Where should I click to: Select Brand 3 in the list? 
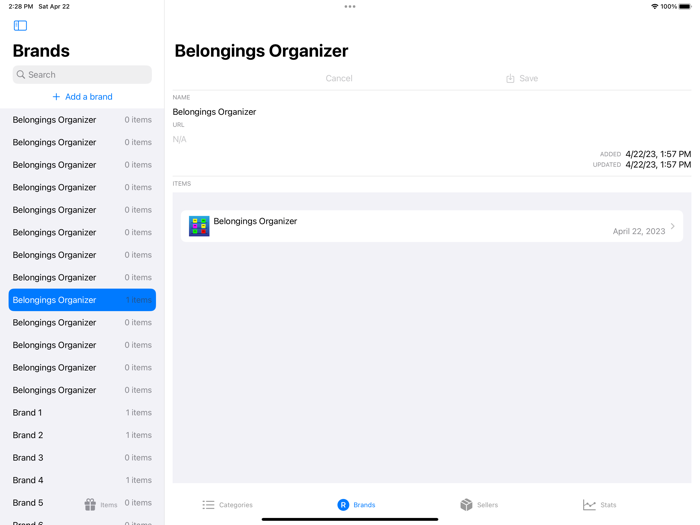82,458
